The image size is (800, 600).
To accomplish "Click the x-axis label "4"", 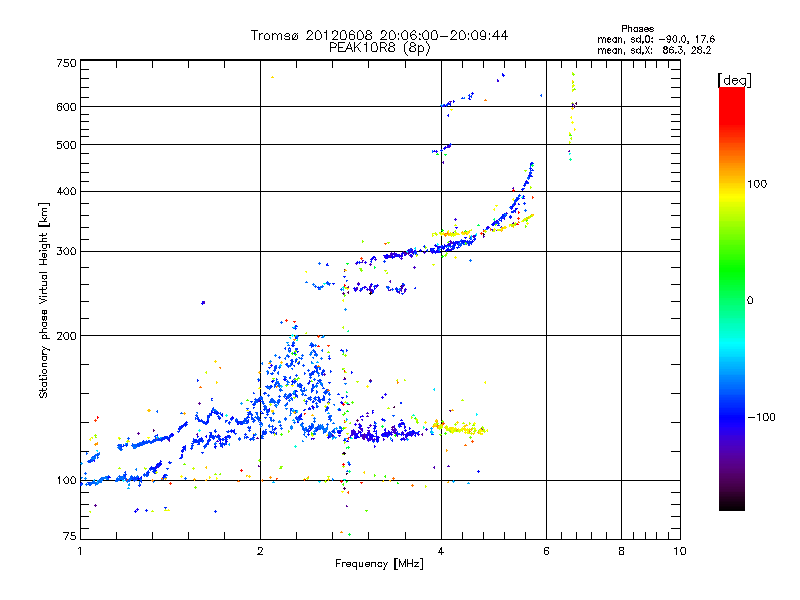I will [441, 551].
